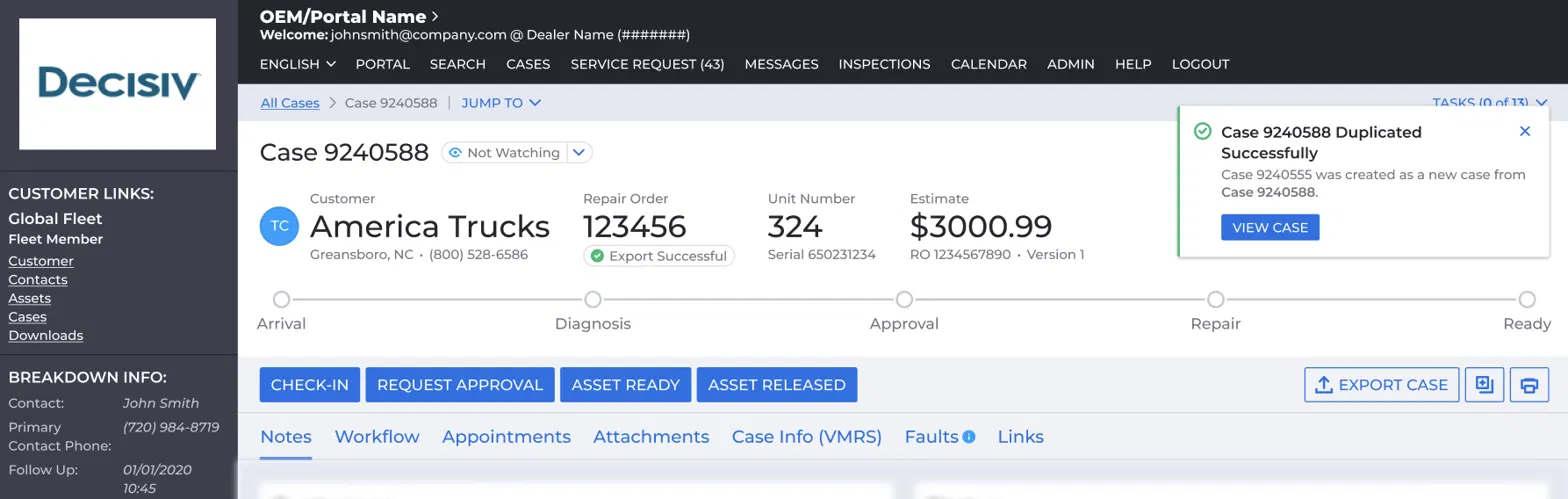Expand the TASKS (0 of 13) dropdown
Screen dimensions: 1568x499
(1489, 103)
